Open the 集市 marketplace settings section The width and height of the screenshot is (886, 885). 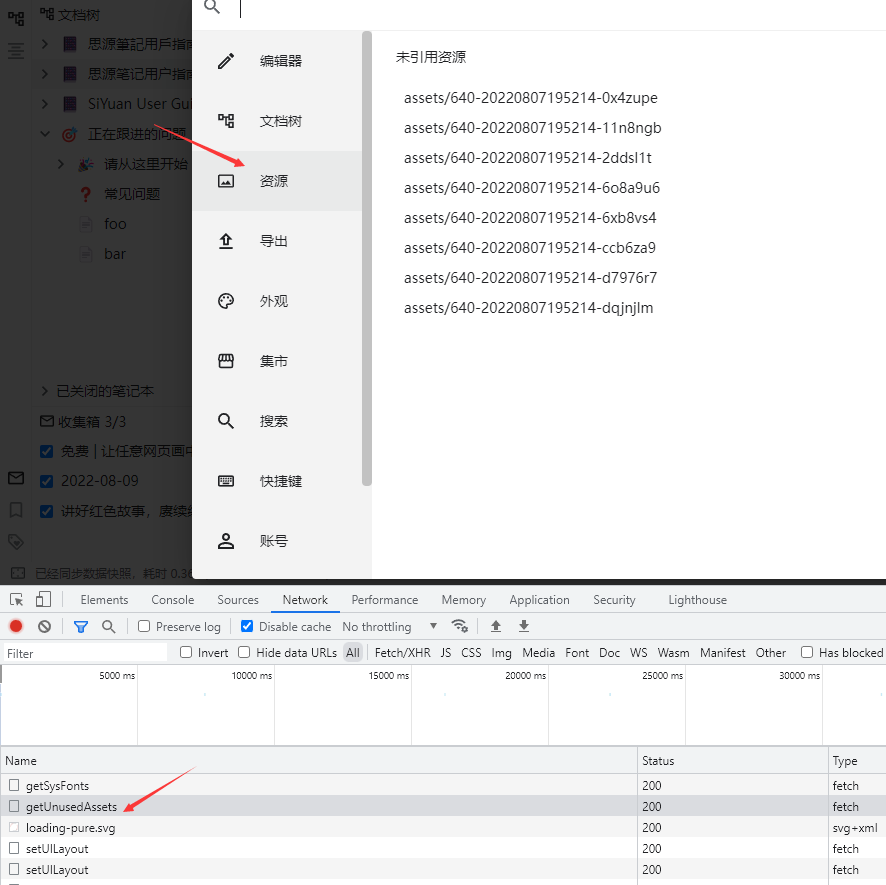coord(277,361)
